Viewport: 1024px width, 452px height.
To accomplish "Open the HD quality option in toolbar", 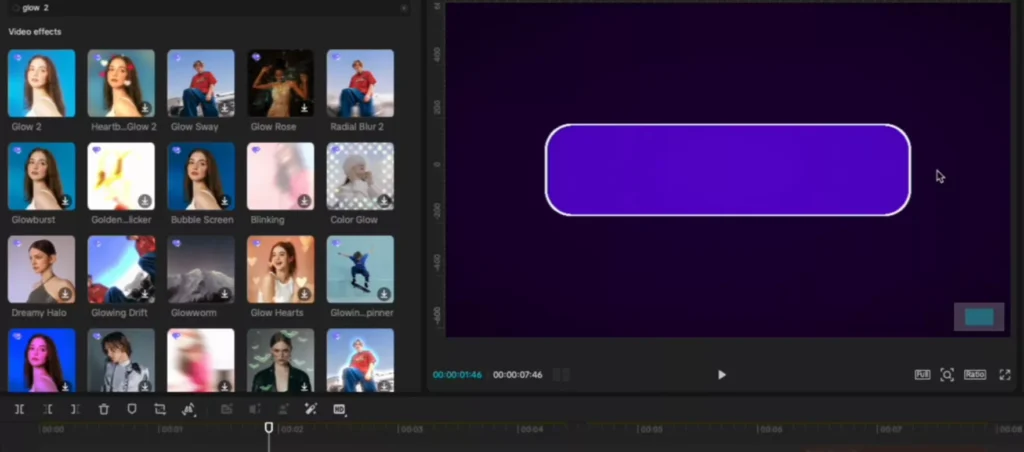I will [339, 409].
